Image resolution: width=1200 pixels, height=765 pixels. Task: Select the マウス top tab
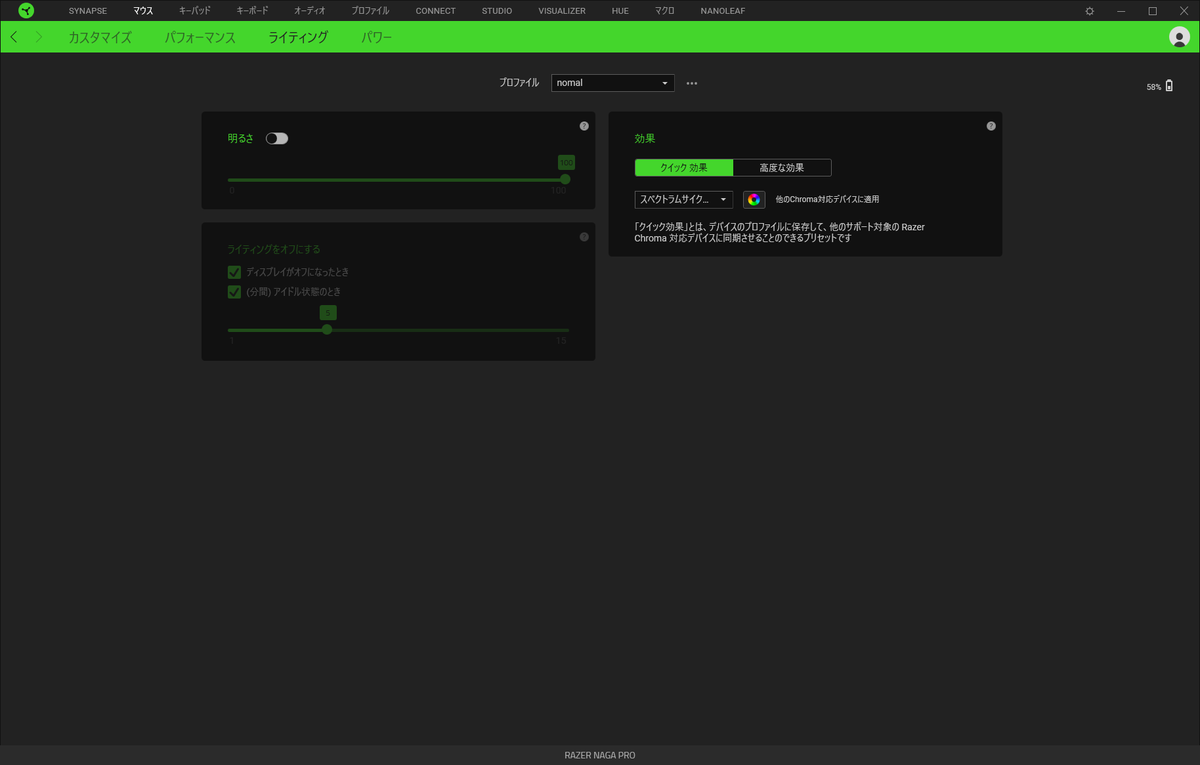coord(143,11)
